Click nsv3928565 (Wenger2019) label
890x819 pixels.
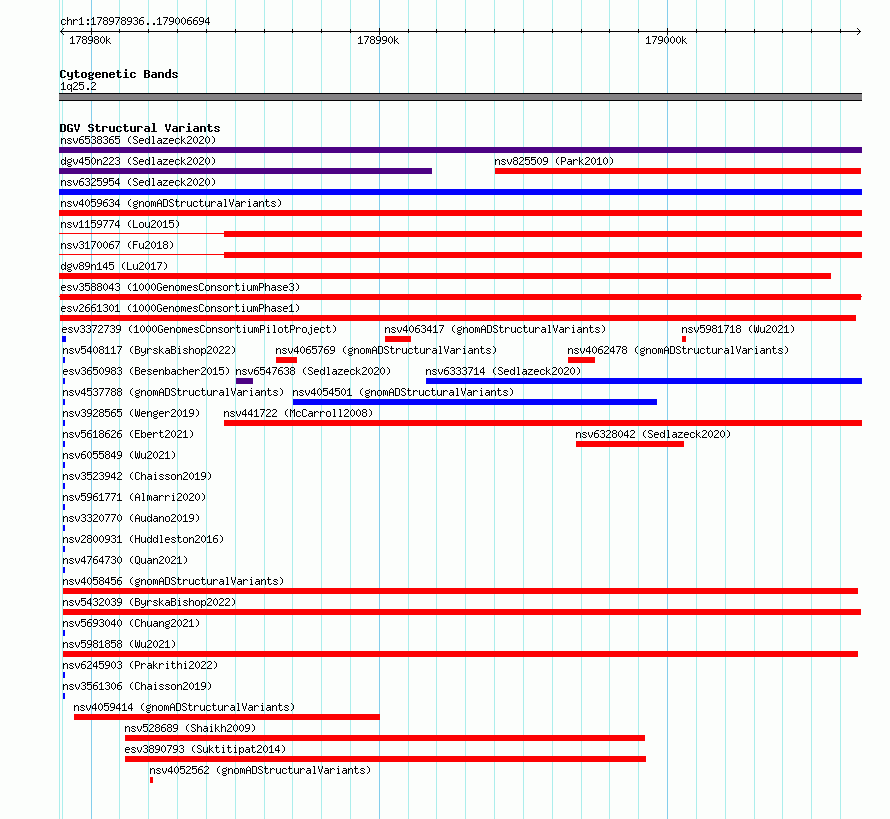tap(131, 413)
